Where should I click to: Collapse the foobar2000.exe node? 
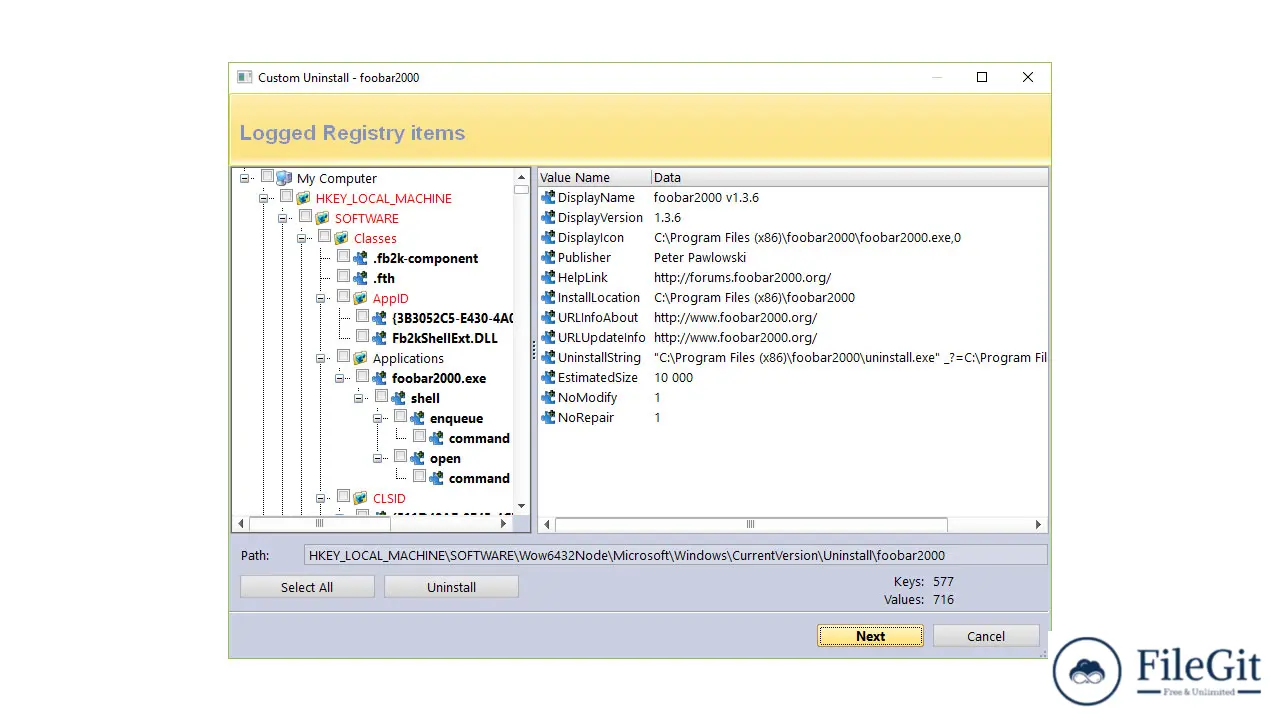340,378
